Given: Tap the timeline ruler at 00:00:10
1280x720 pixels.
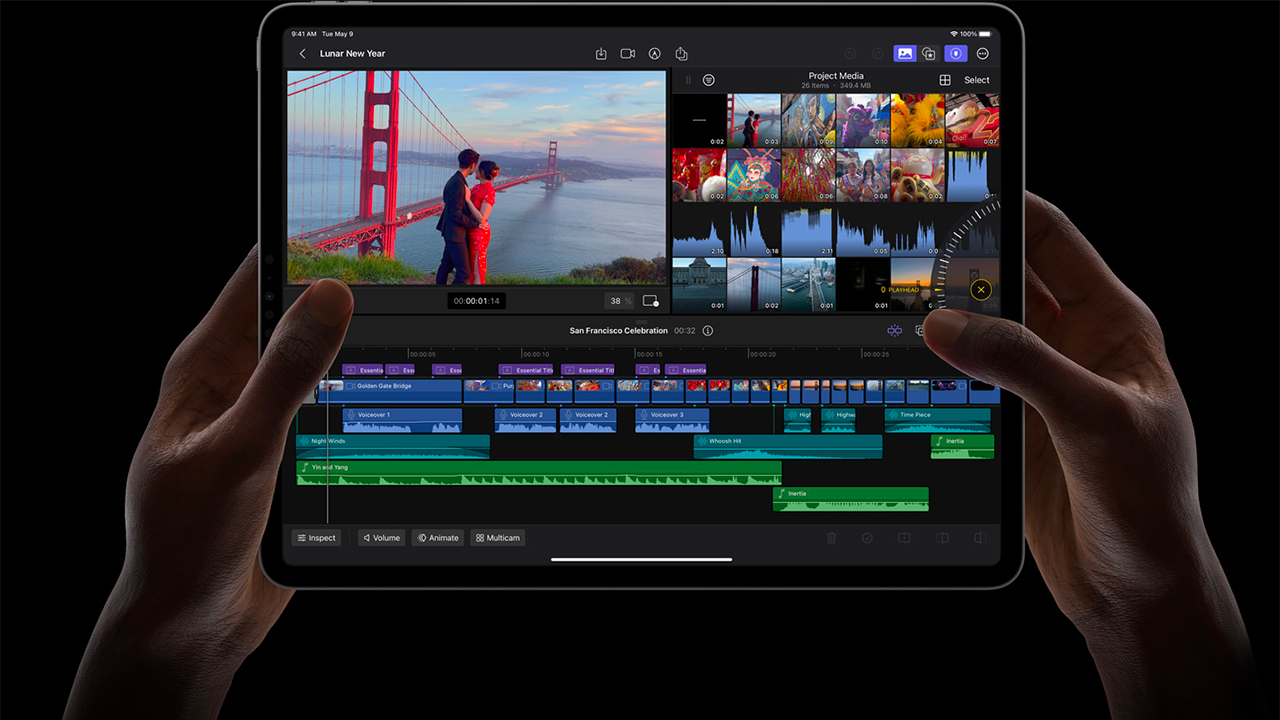Looking at the screenshot, I should 535,354.
